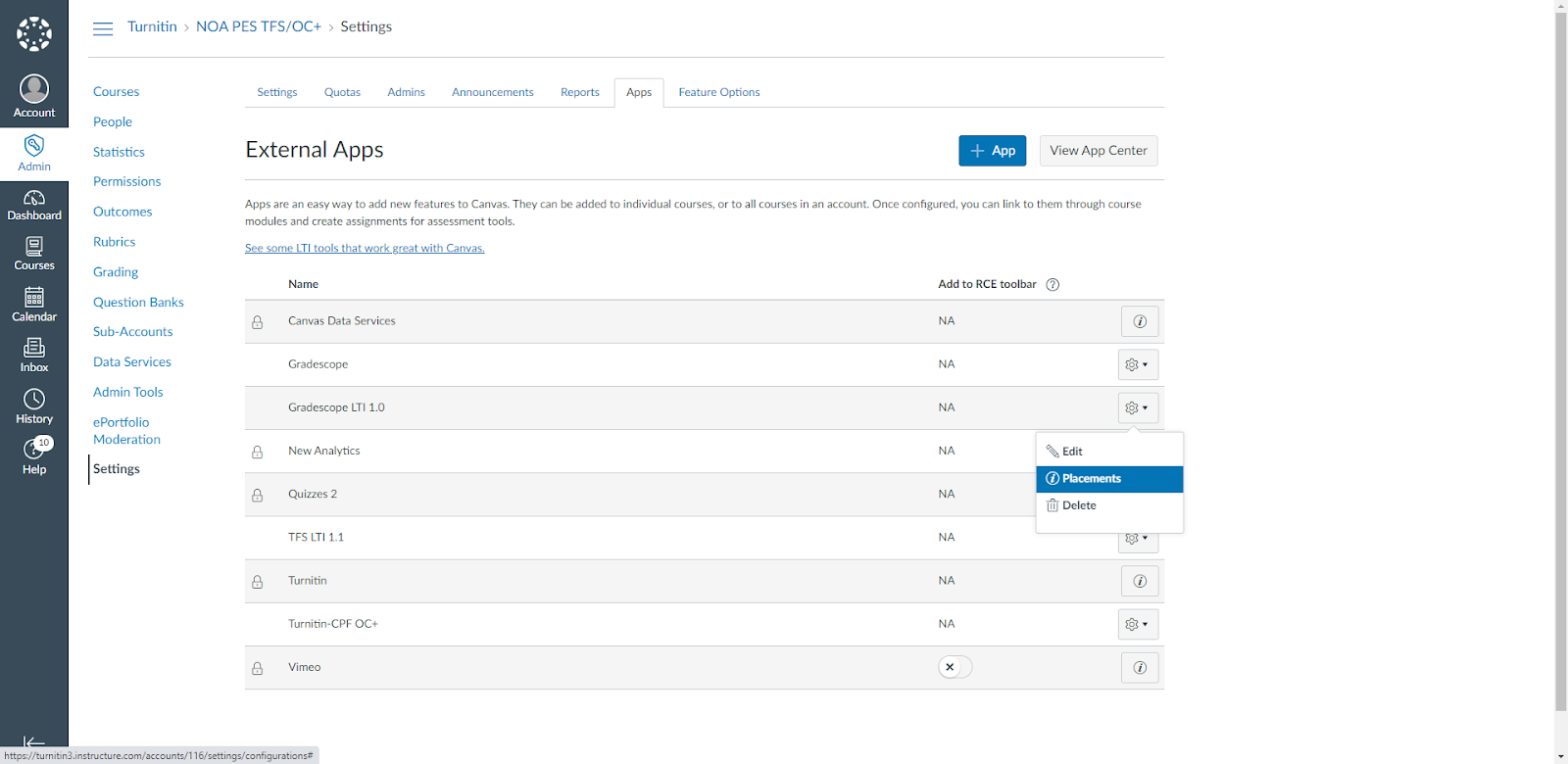Click NOA PES TFS/OC+ breadcrumb link
Image resolution: width=1568 pixels, height=764 pixels.
click(x=259, y=26)
